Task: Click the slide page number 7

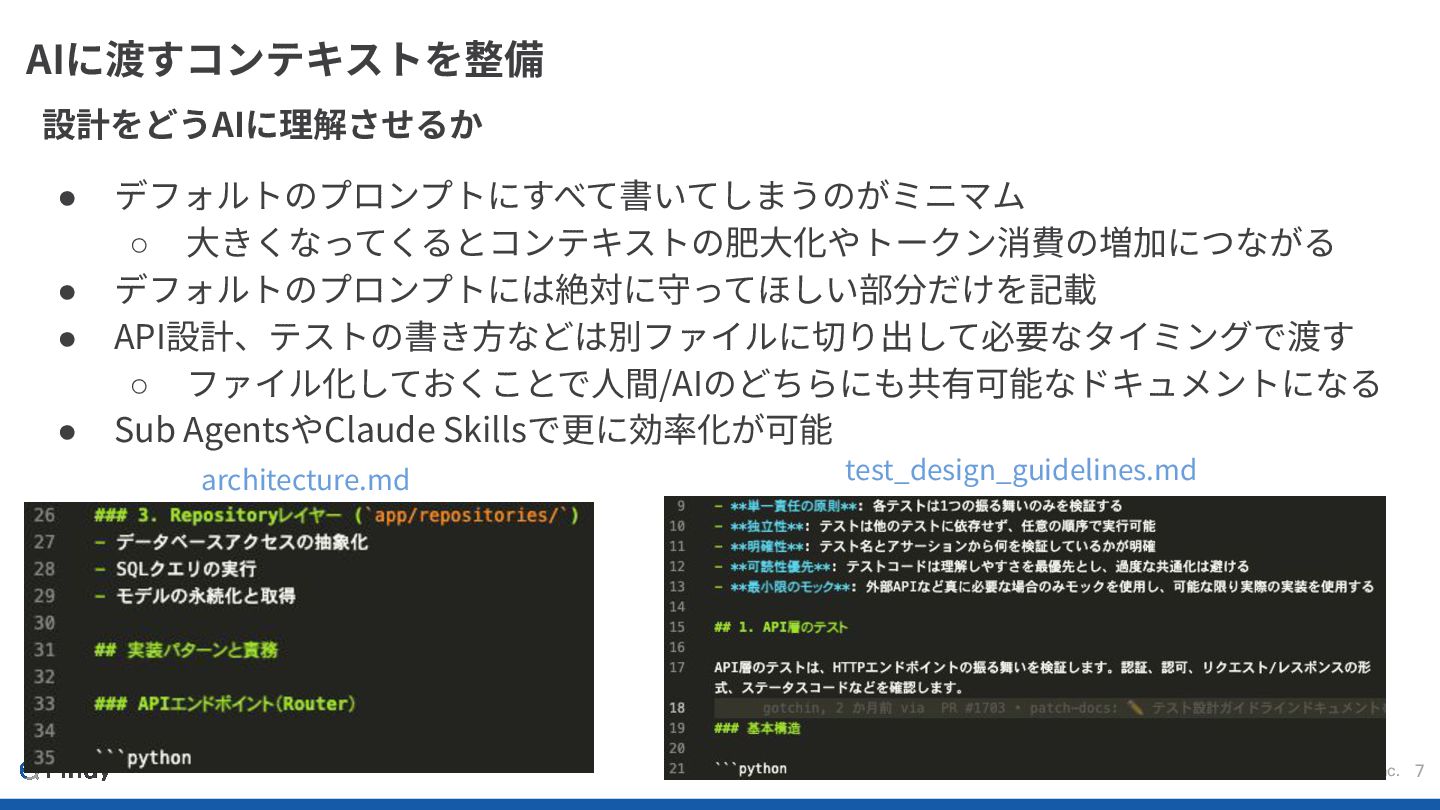Action: tap(1419, 771)
